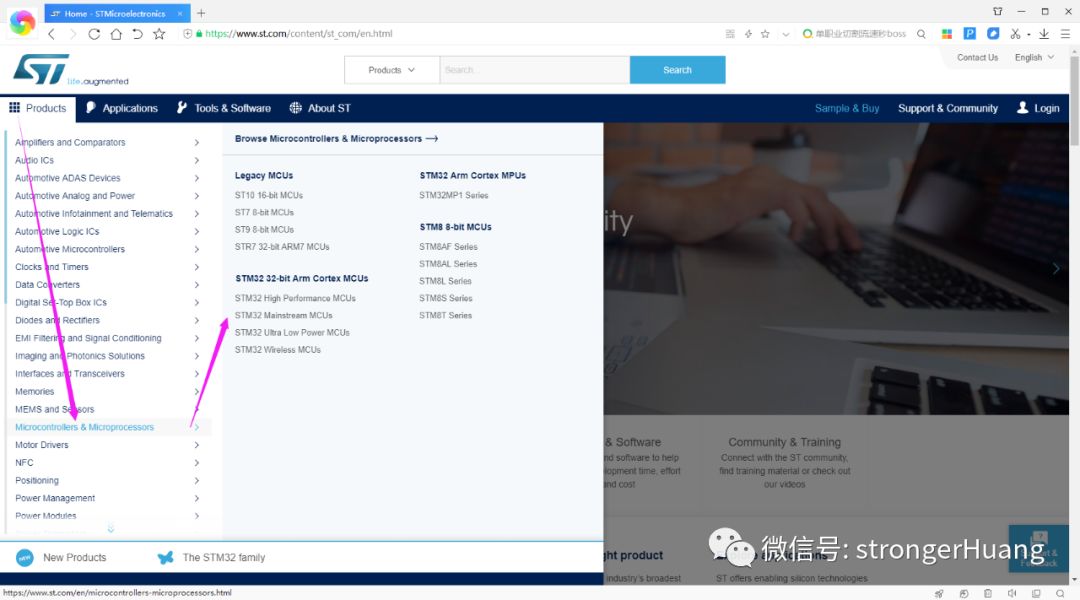Open the English language dropdown
Screen dimensions: 1080x600
(x=1034, y=58)
